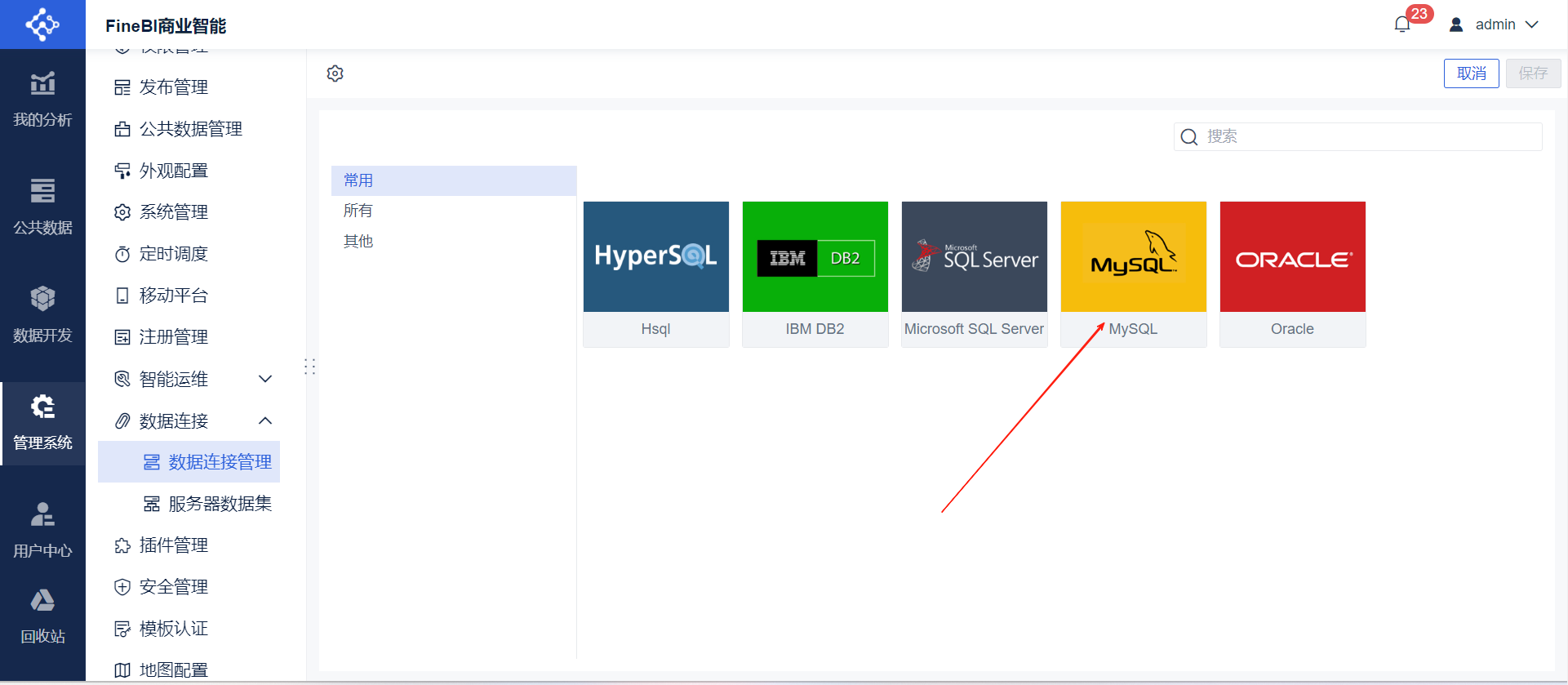Click the FineBI logo icon
The height and width of the screenshot is (685, 1568).
coord(42,24)
